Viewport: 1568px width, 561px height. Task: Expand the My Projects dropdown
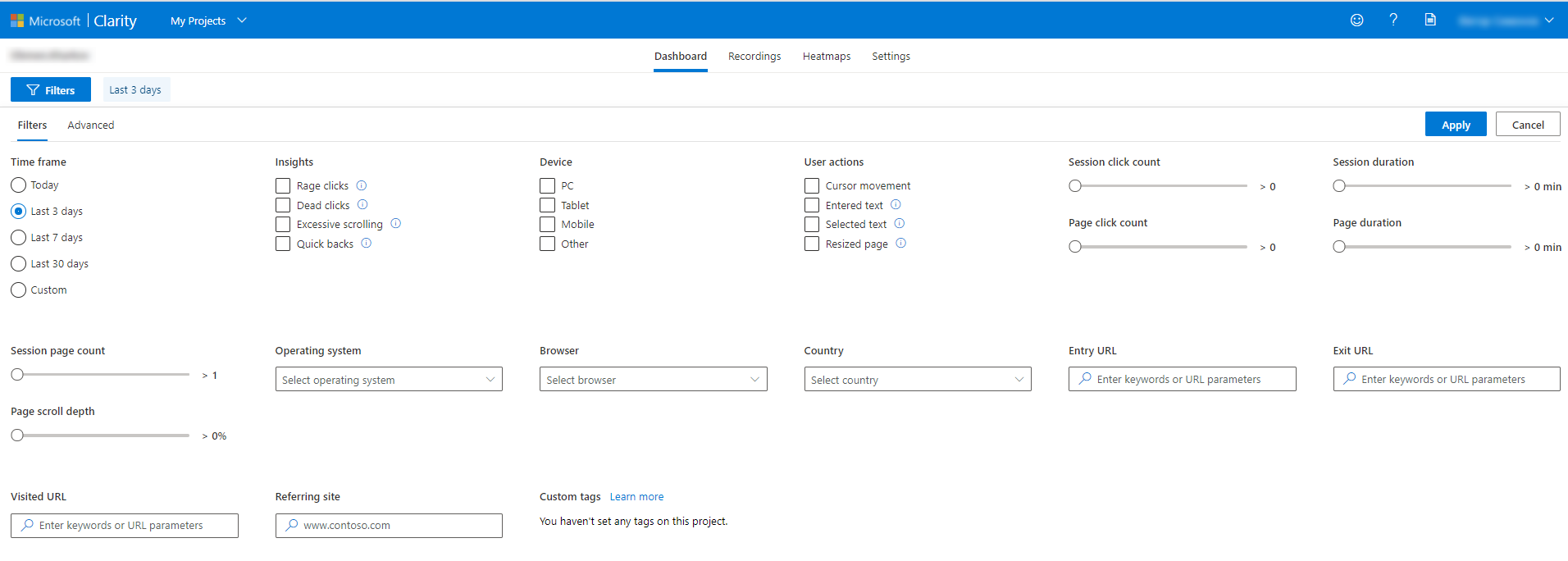tap(208, 21)
